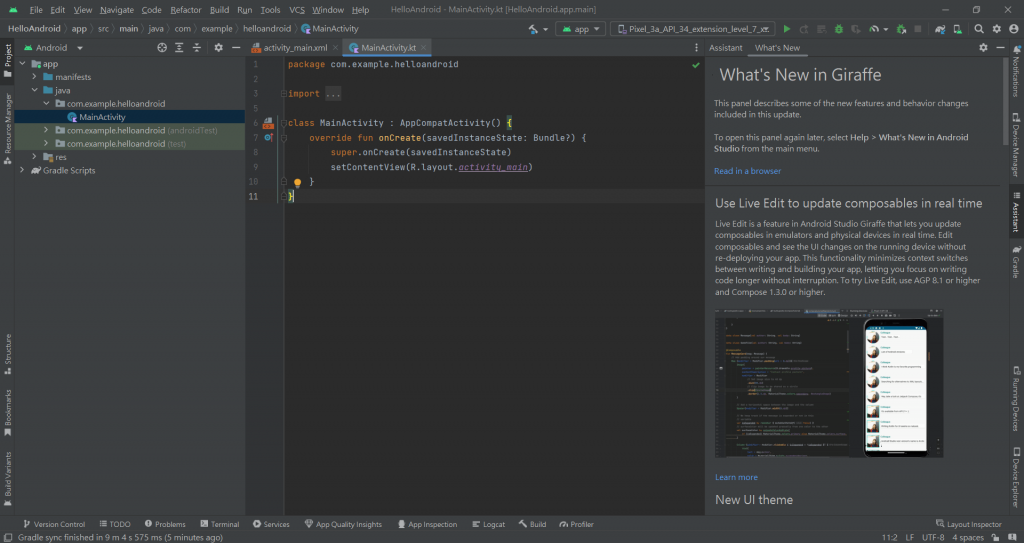Click the Select Opened File target icon

click(163, 47)
